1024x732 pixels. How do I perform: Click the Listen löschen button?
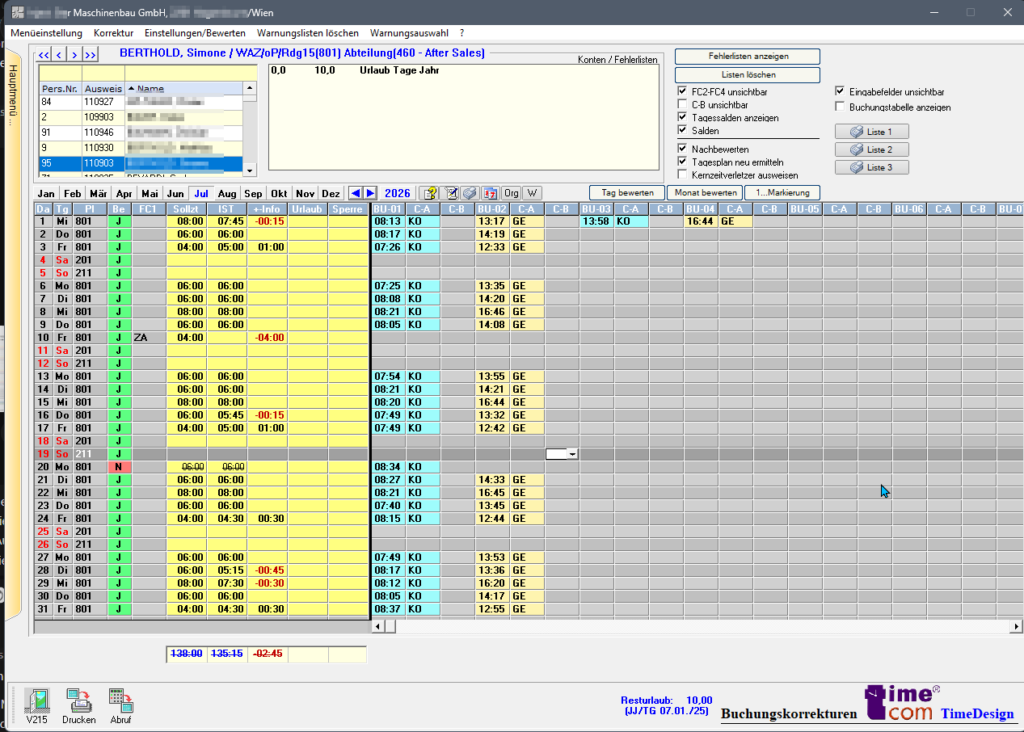point(748,74)
